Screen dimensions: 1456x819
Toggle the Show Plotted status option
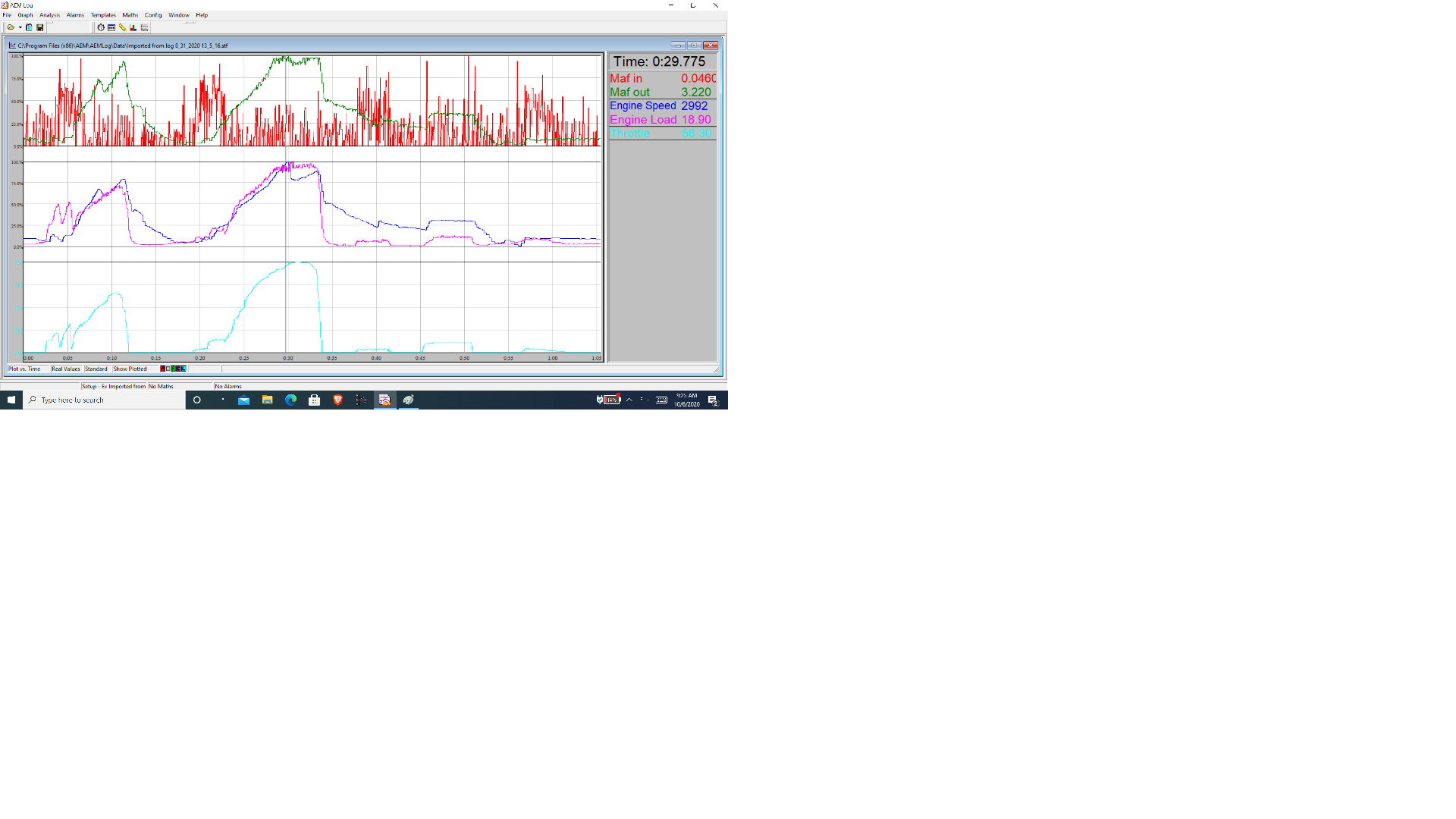tap(130, 369)
